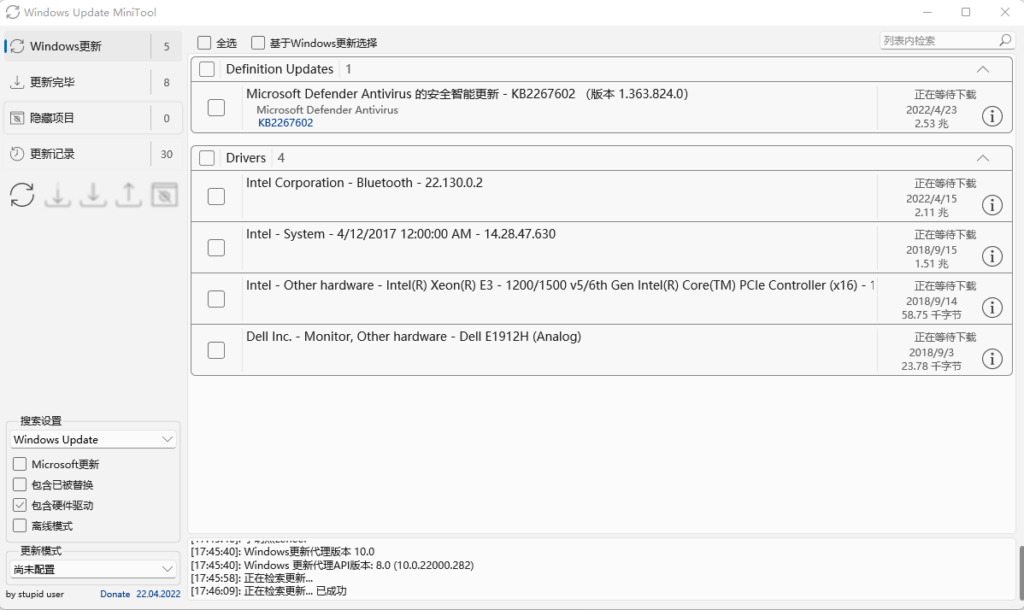The image size is (1024, 610).
Task: Collapse the Drivers group
Action: (983, 158)
